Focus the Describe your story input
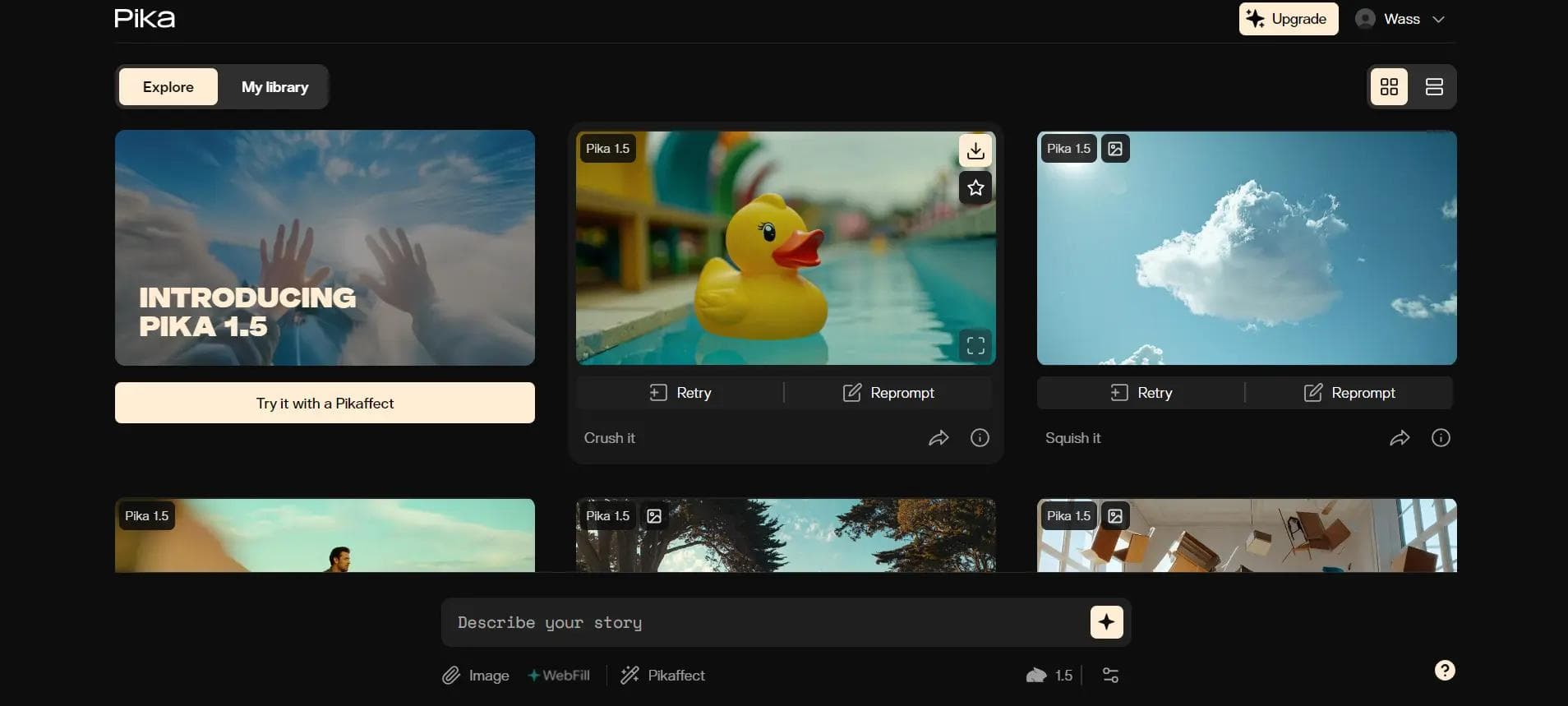 [764, 623]
